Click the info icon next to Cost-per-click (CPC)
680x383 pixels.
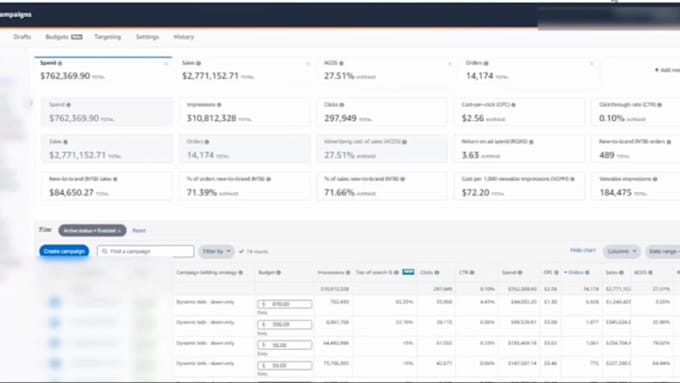tap(513, 105)
